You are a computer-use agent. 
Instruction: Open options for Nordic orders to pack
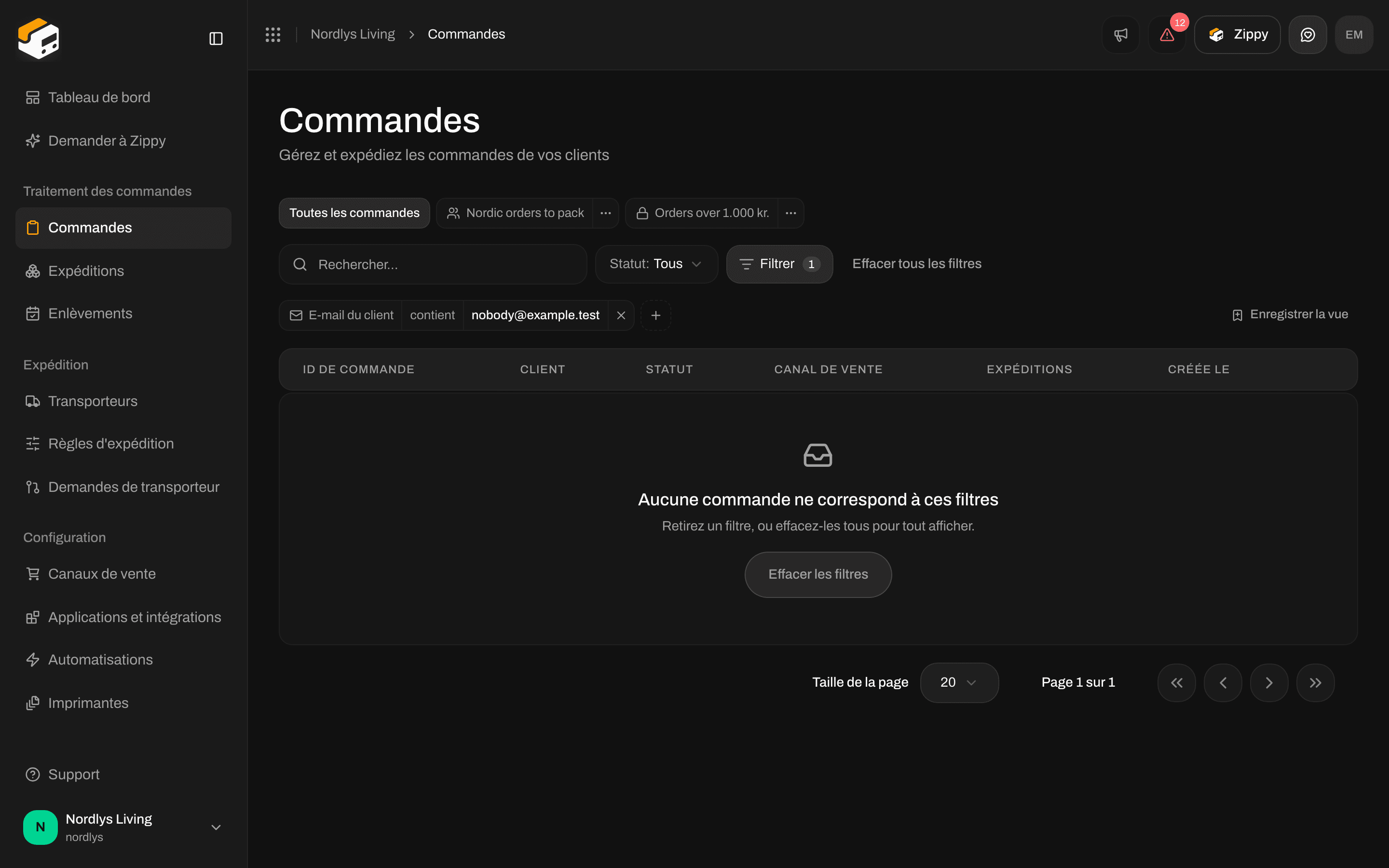[606, 213]
